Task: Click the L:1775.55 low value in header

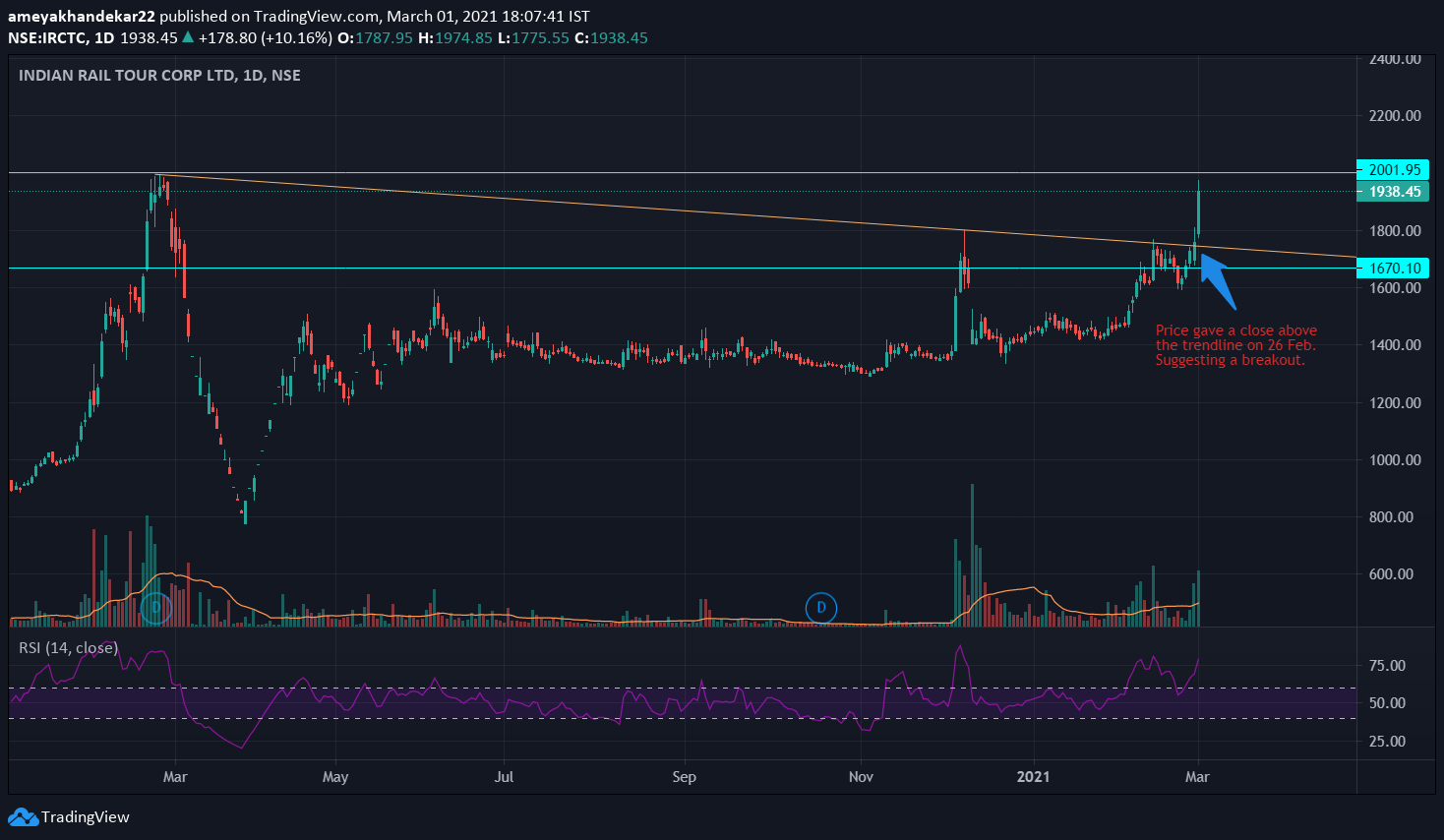Action: (533, 38)
